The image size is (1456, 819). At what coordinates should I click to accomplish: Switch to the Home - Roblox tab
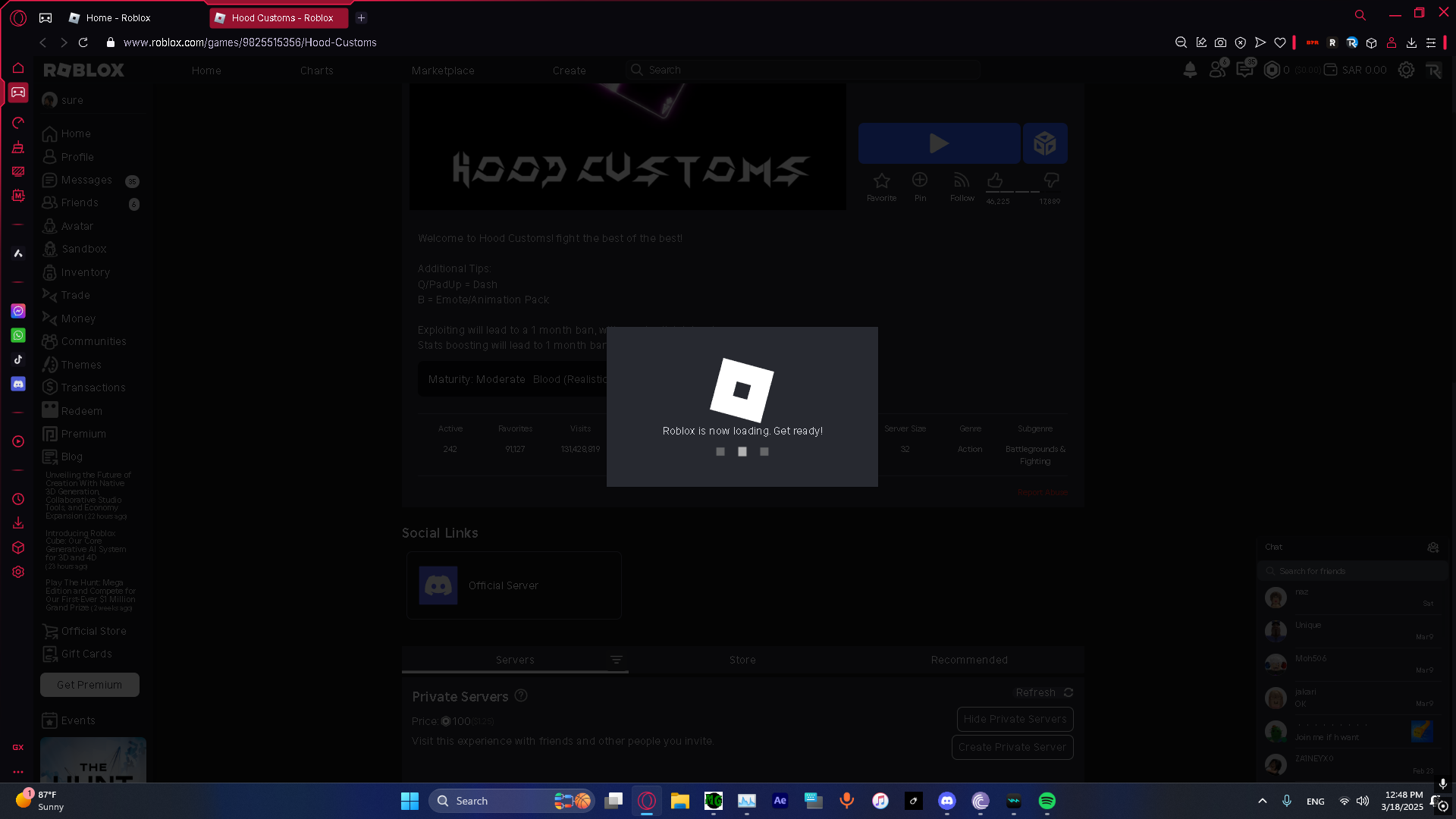pos(118,17)
